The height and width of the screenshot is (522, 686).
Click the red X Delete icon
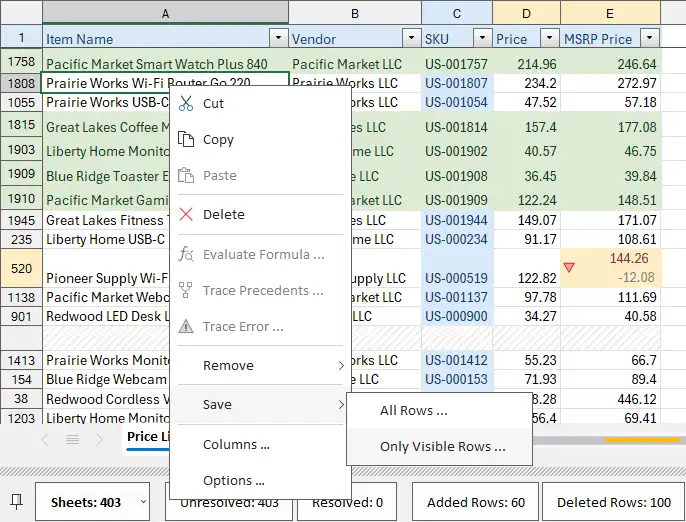pyautogui.click(x=186, y=214)
